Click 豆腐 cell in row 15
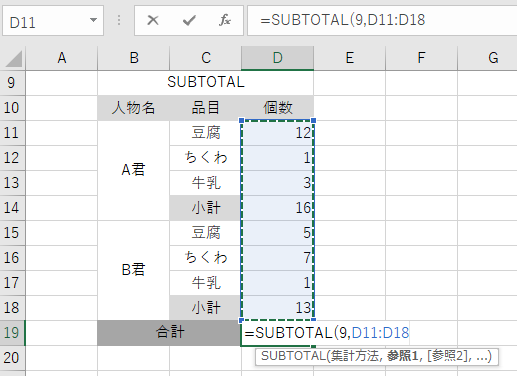 pos(206,233)
